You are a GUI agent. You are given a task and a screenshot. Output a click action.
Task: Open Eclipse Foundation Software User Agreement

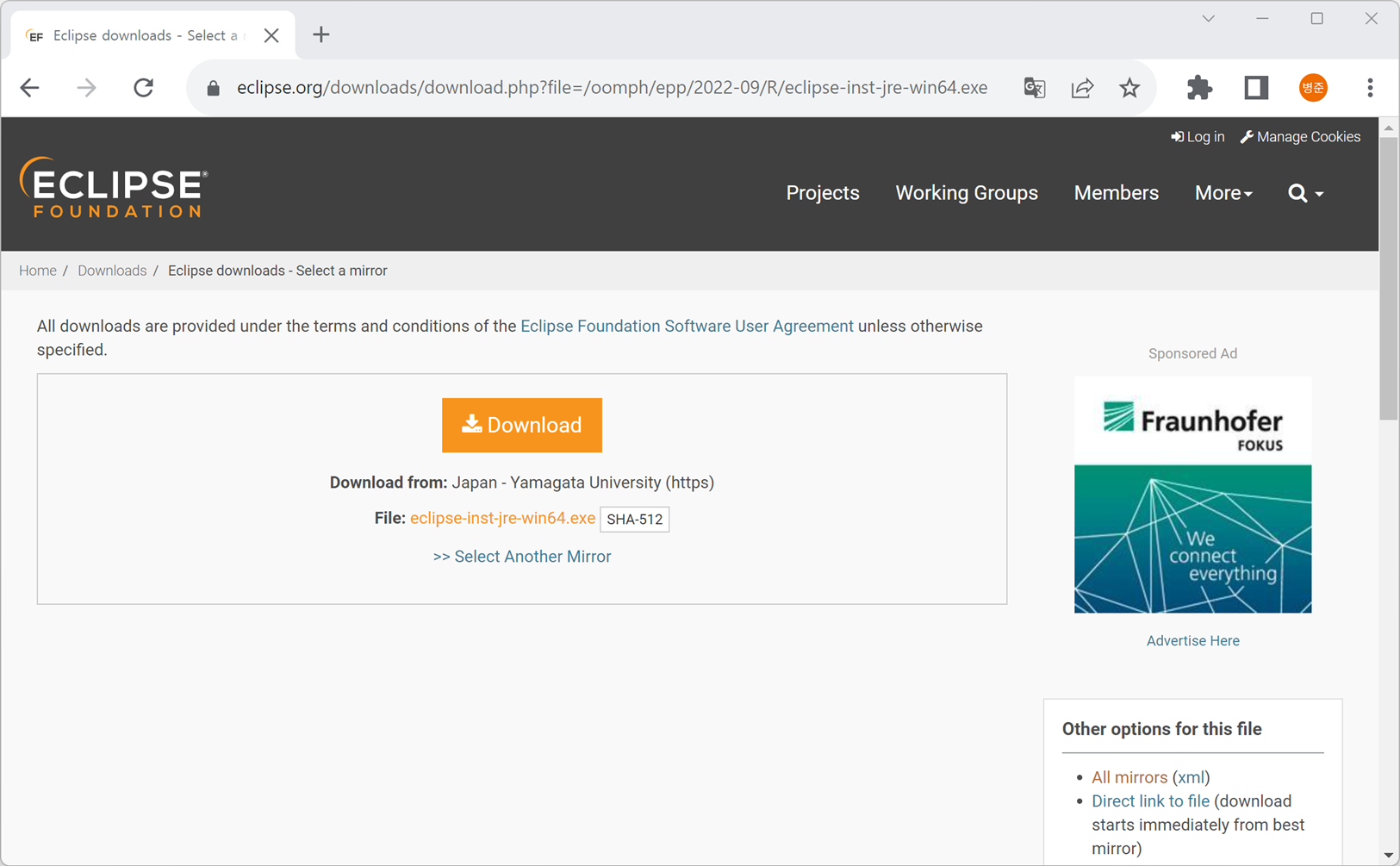687,327
